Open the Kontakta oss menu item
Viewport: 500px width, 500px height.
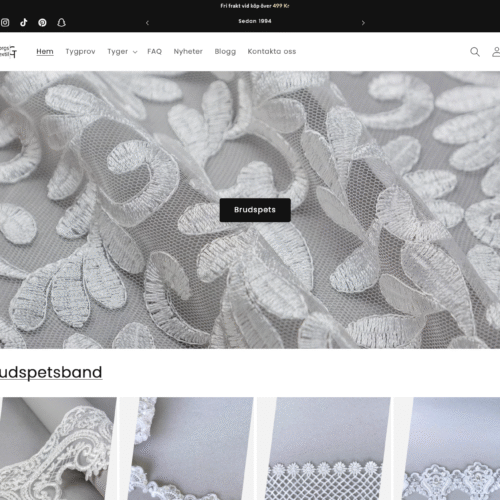pyautogui.click(x=272, y=52)
